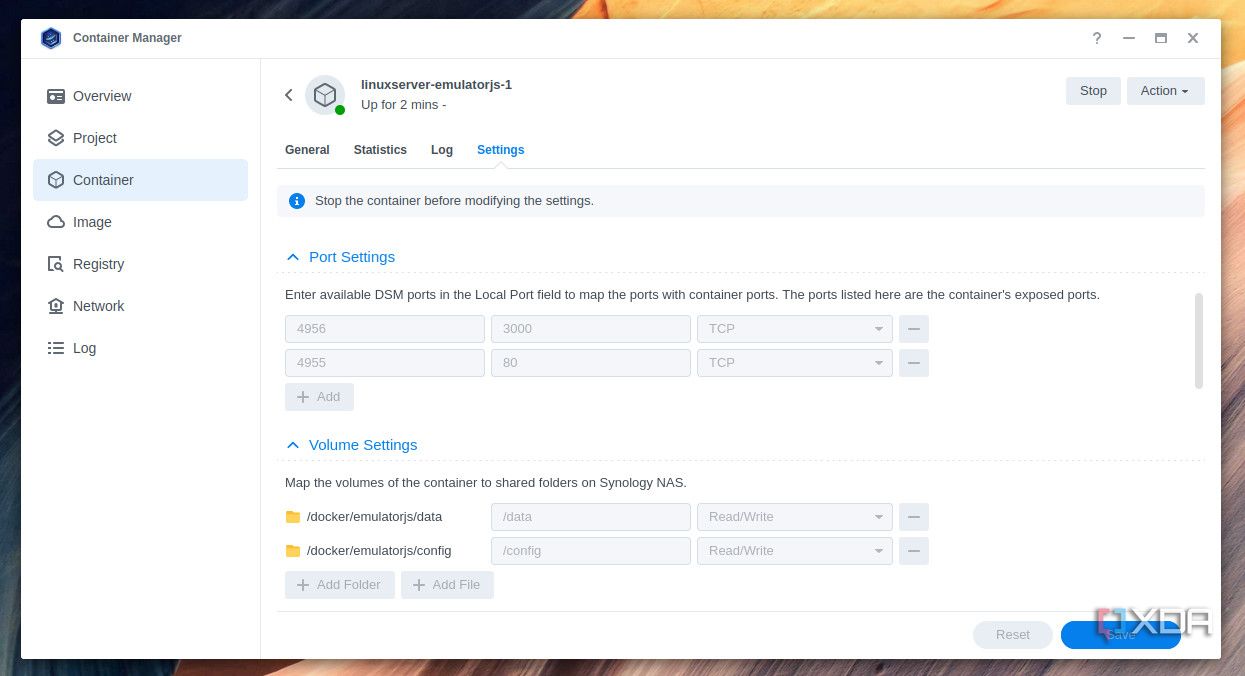Image resolution: width=1245 pixels, height=676 pixels.
Task: Click the container port field 80
Action: tap(591, 363)
